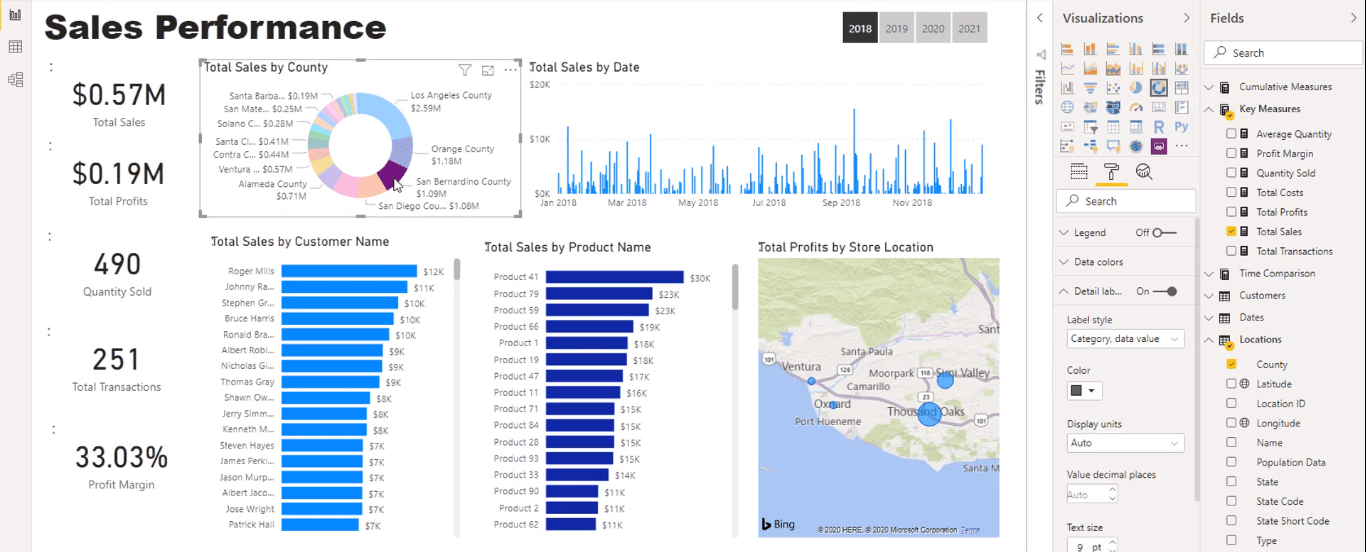Check the Total Costs field checkbox

[1232, 192]
